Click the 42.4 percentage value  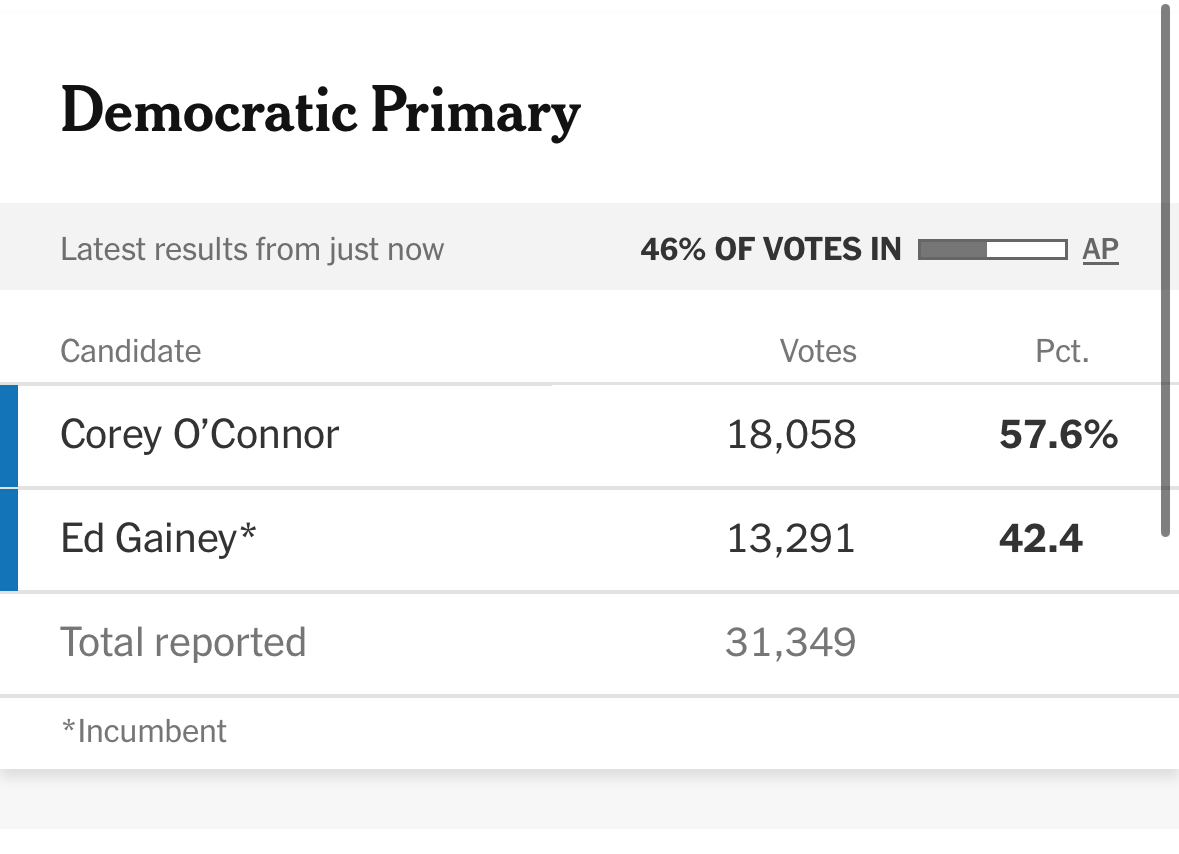click(1040, 539)
